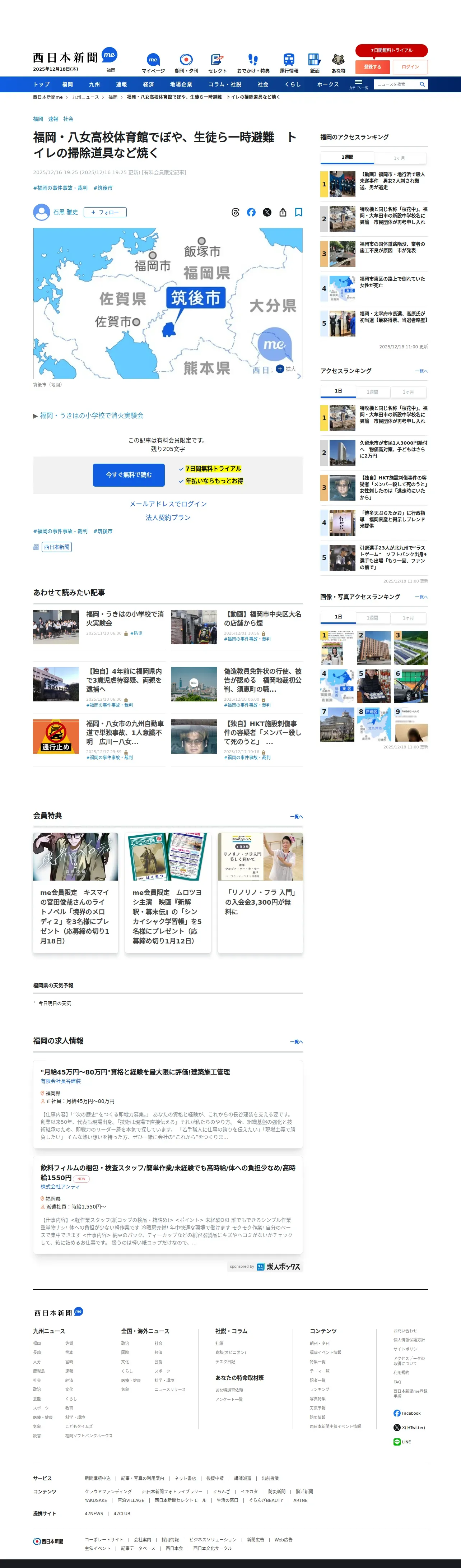Image resolution: width=461 pixels, height=1568 pixels.
Task: Open 47NEWS partner site link
Action: click(x=94, y=1513)
